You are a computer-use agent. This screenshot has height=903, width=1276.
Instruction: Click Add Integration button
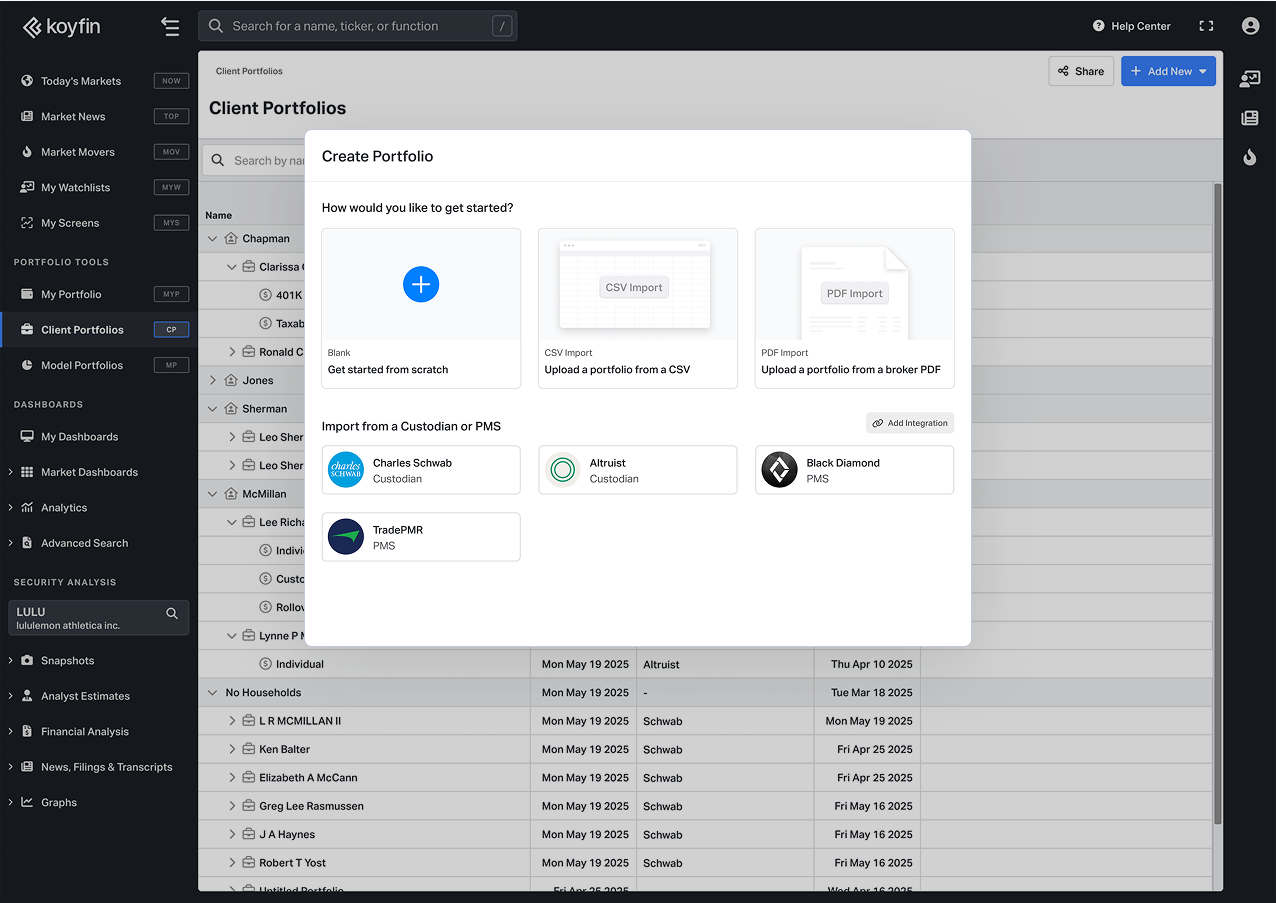pyautogui.click(x=910, y=423)
